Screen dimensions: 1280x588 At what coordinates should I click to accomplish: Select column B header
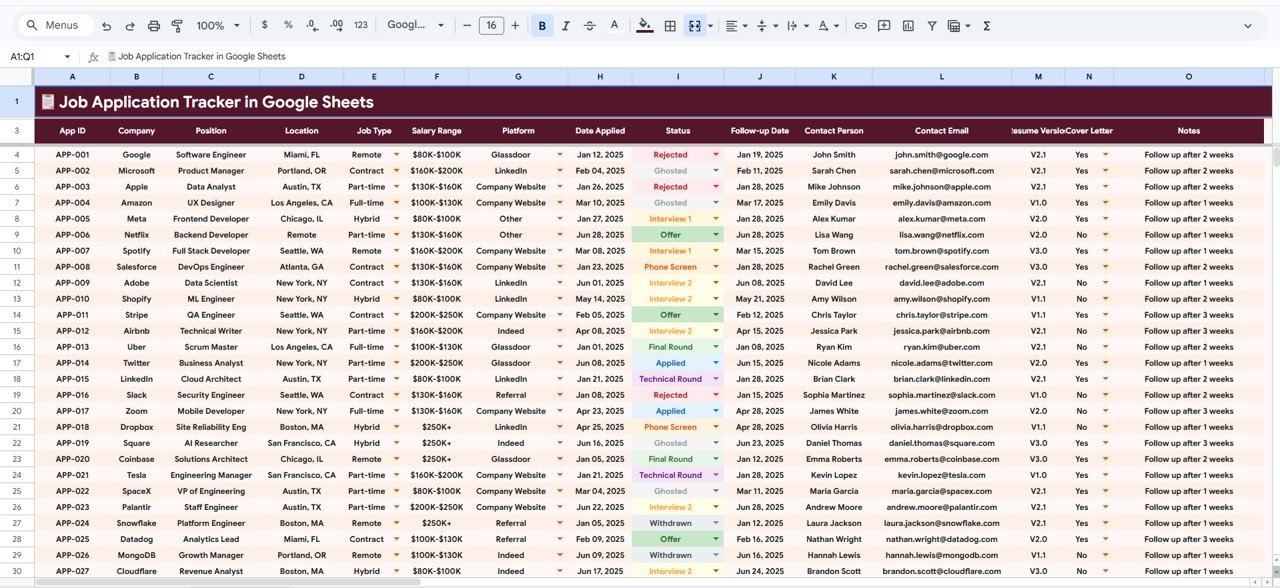click(x=136, y=75)
